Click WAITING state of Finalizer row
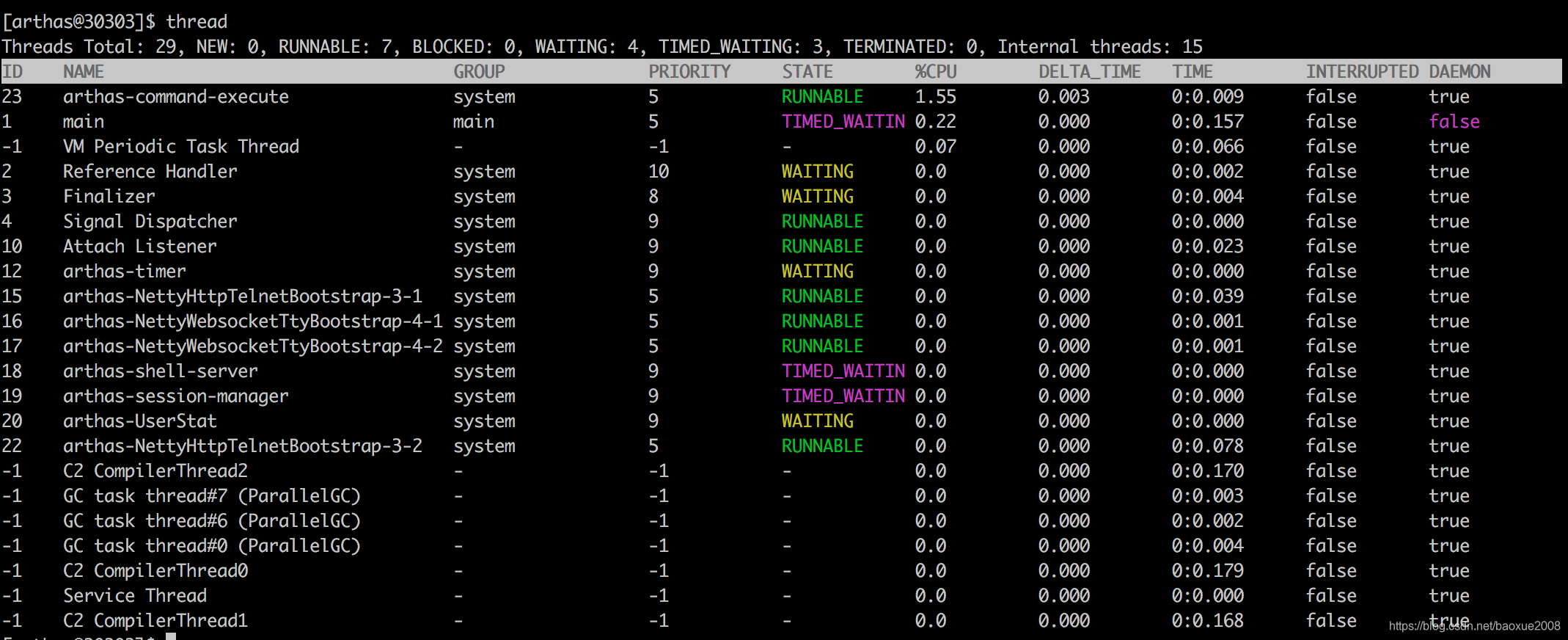Image resolution: width=1568 pixels, height=640 pixels. (818, 196)
